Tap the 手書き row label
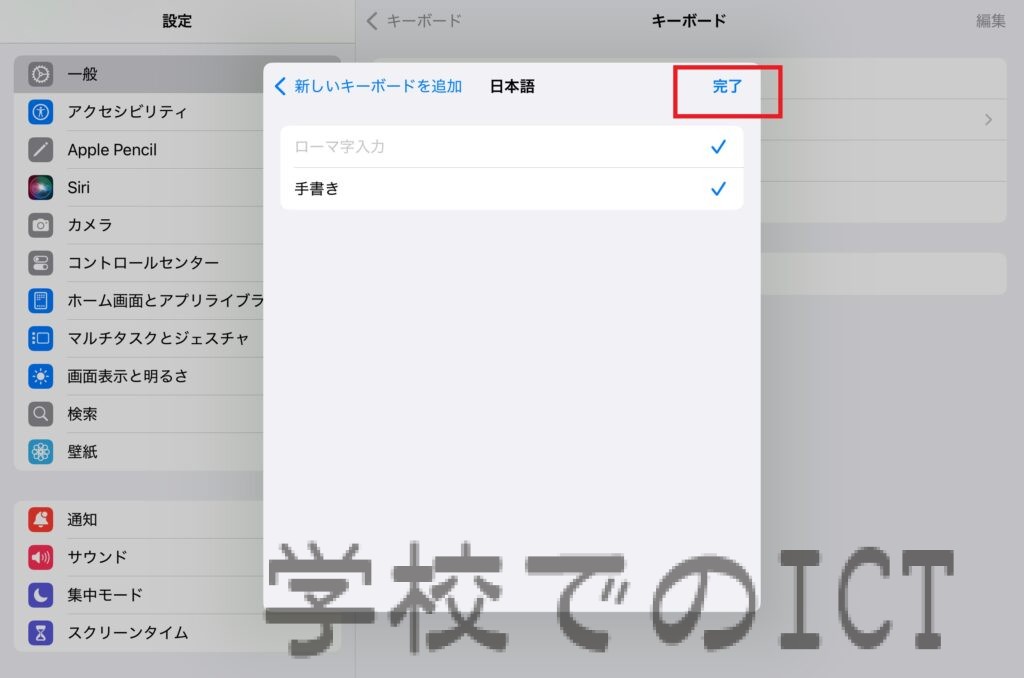1024x678 pixels. 317,189
